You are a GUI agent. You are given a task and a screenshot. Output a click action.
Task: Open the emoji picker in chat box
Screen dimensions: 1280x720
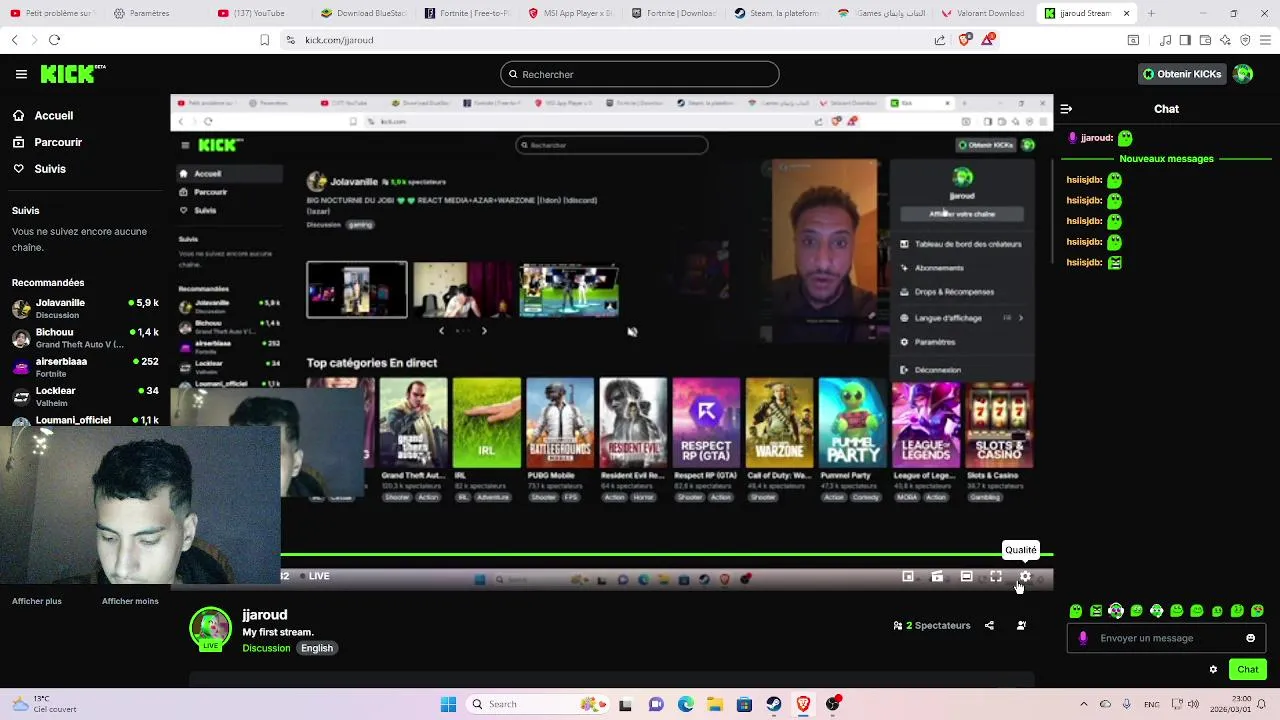click(1250, 638)
